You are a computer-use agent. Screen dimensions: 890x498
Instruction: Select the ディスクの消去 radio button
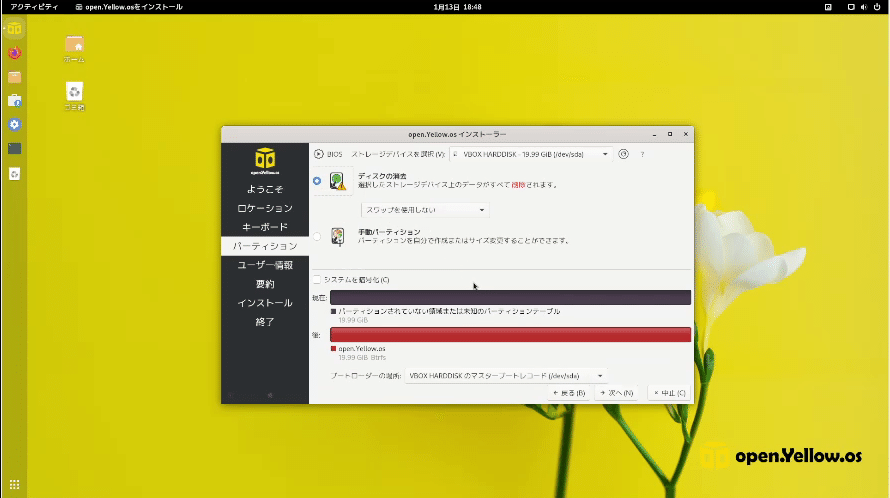317,181
